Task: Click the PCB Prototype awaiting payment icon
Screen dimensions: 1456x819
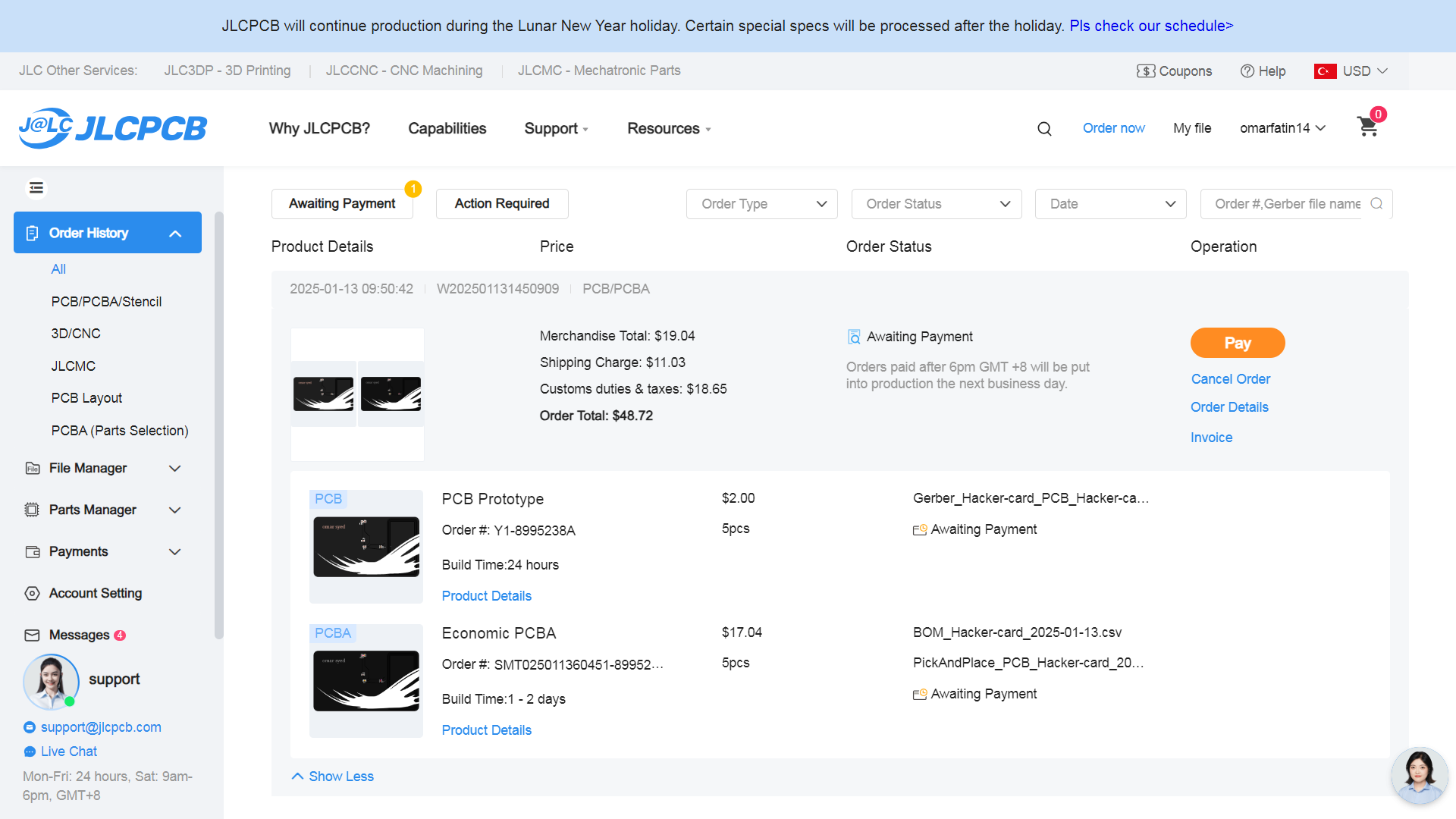Action: pos(920,530)
